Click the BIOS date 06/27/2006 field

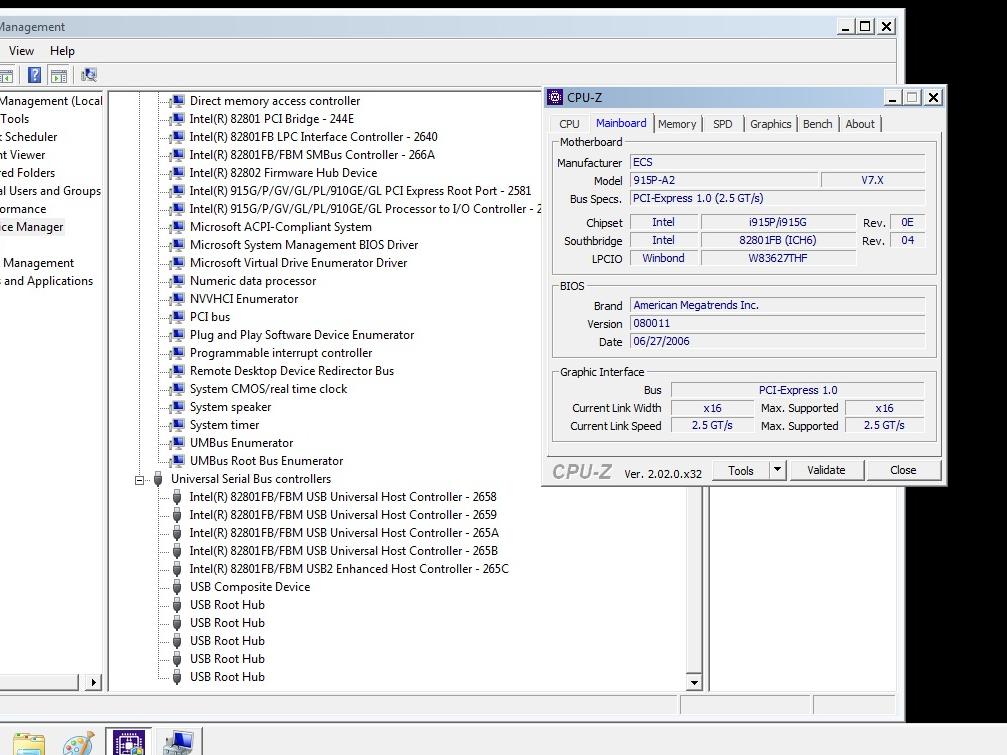click(777, 342)
